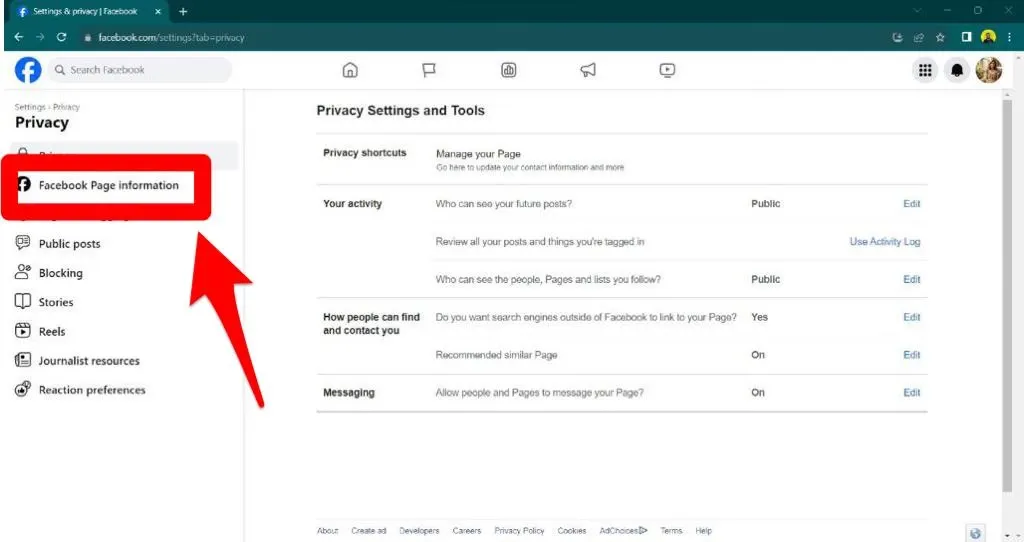Open Blocking settings in sidebar
The width and height of the screenshot is (1024, 542).
[x=60, y=273]
